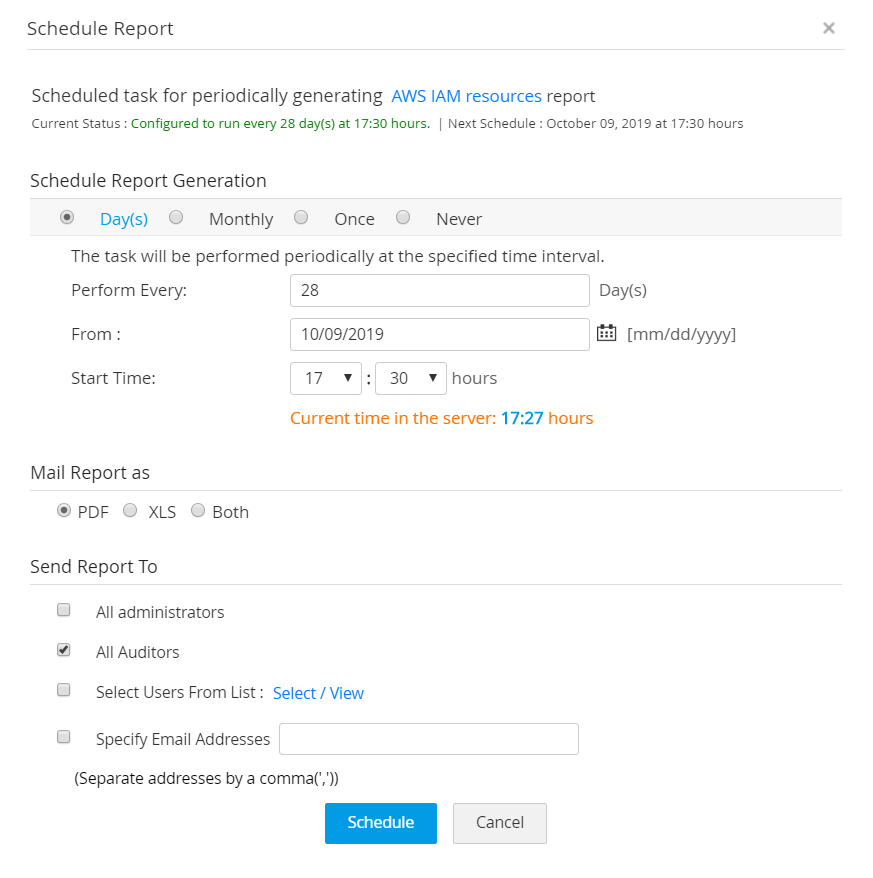Tick Select Users From List checkbox
The width and height of the screenshot is (873, 878).
tap(64, 690)
